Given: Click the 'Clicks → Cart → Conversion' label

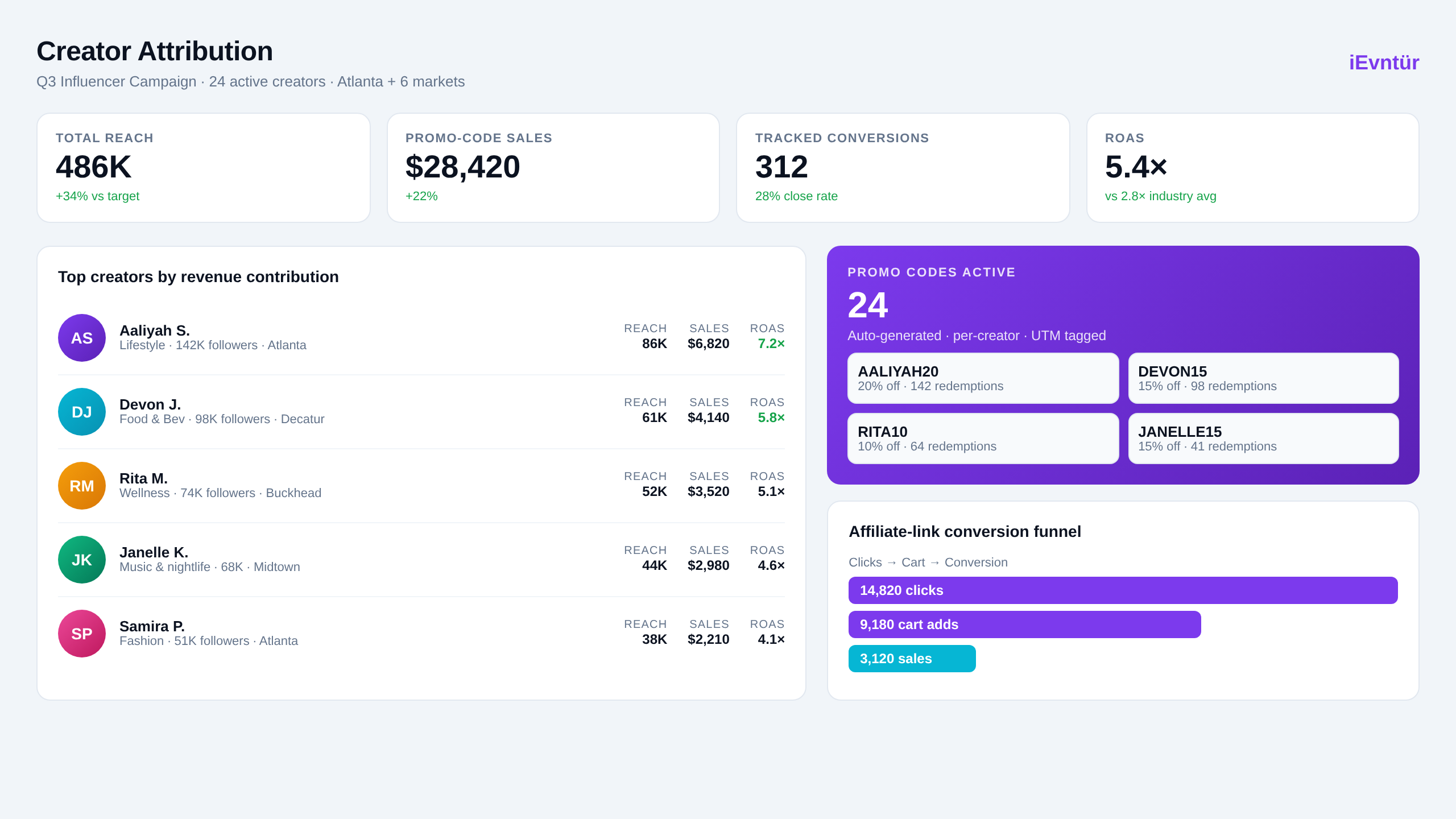Looking at the screenshot, I should coord(928,562).
